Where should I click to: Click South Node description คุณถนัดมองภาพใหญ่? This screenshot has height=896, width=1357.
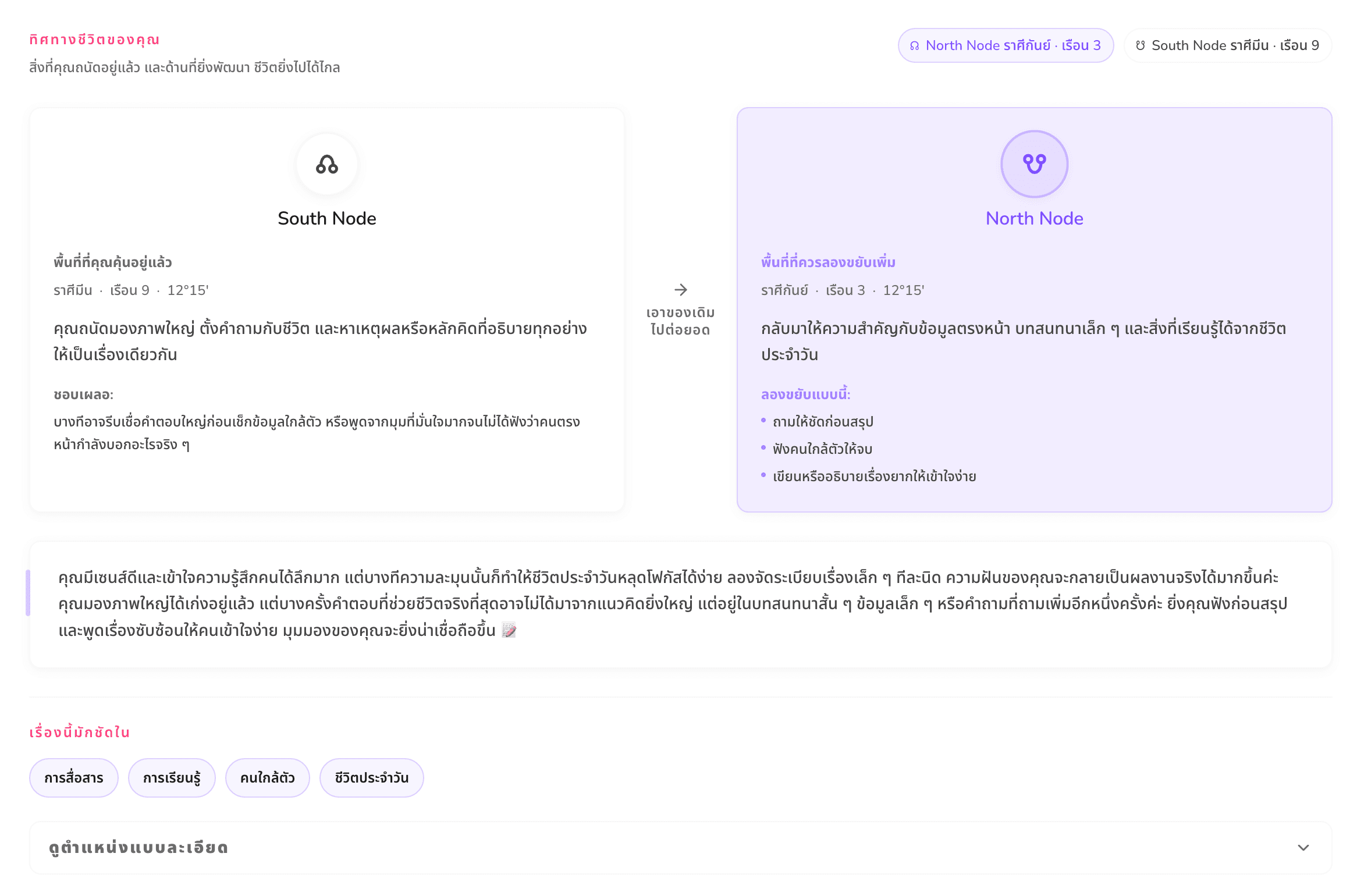[x=320, y=342]
